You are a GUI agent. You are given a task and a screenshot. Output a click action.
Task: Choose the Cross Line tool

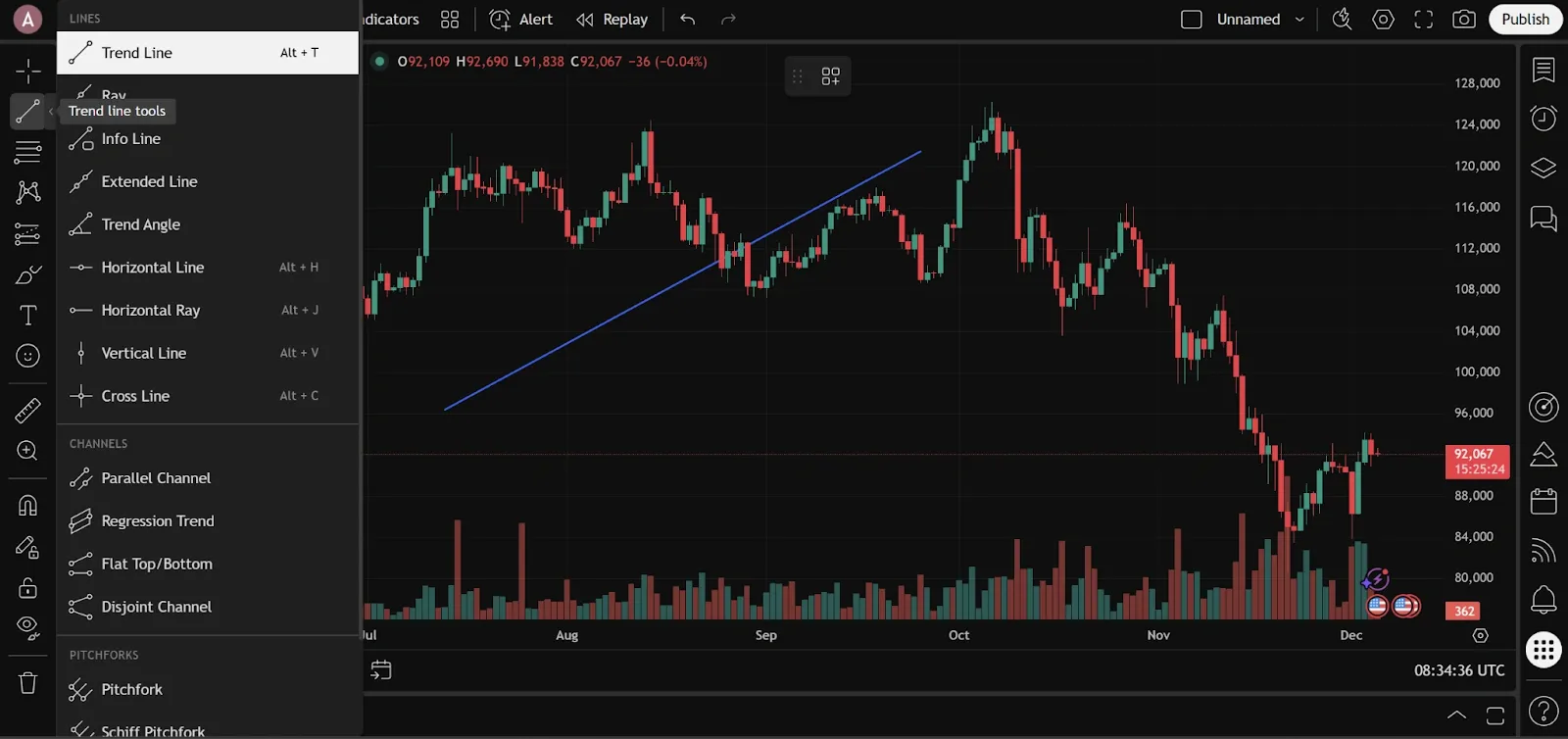click(208, 396)
